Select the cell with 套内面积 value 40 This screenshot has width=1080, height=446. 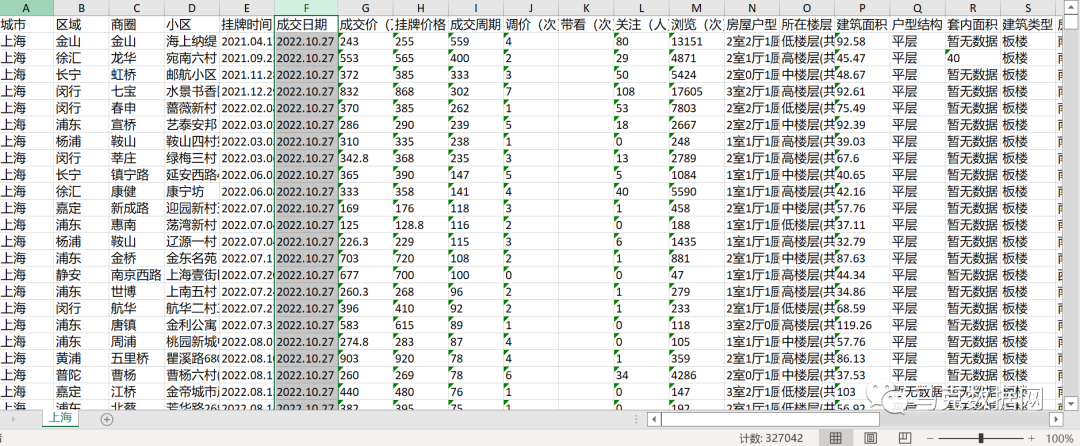click(x=972, y=58)
